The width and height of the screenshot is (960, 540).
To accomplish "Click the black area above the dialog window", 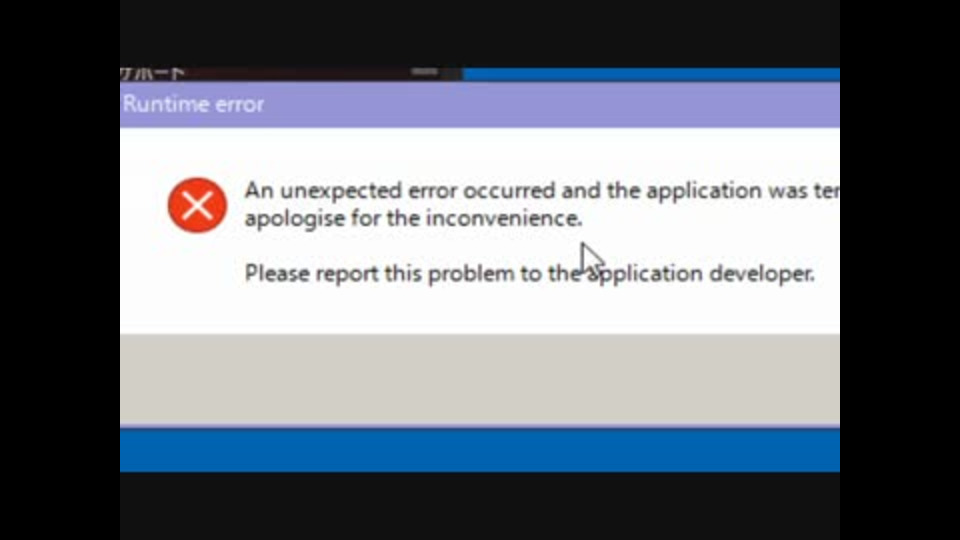I will point(479,33).
